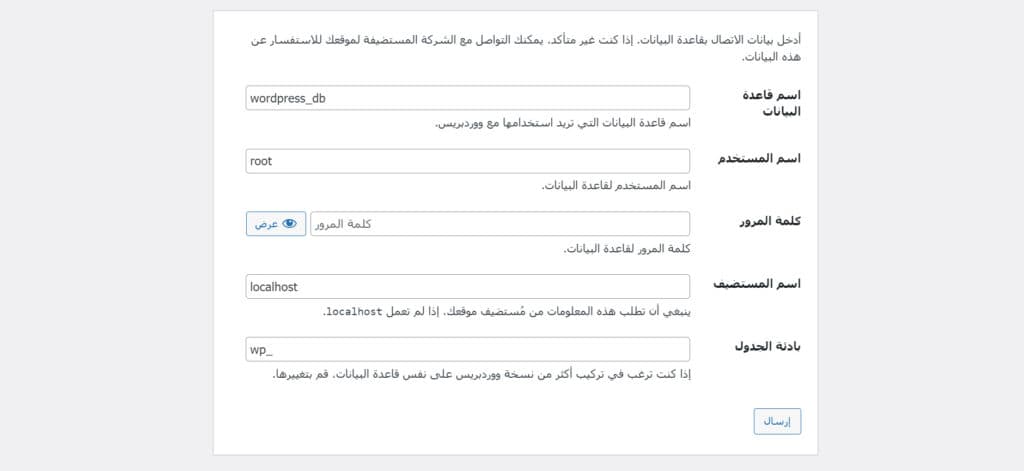Click the table prefix field containing wp_
Screen dimensions: 1024x471
coord(468,349)
